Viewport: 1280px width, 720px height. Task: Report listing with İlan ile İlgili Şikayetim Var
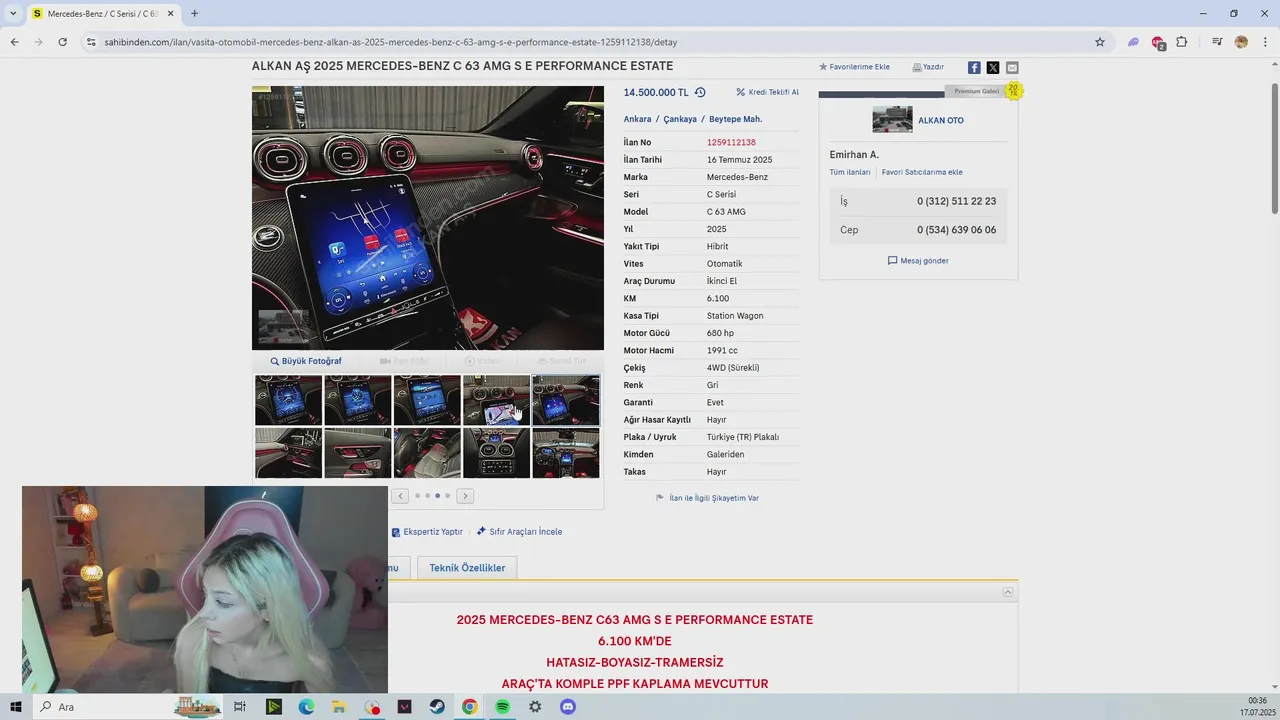tap(707, 498)
